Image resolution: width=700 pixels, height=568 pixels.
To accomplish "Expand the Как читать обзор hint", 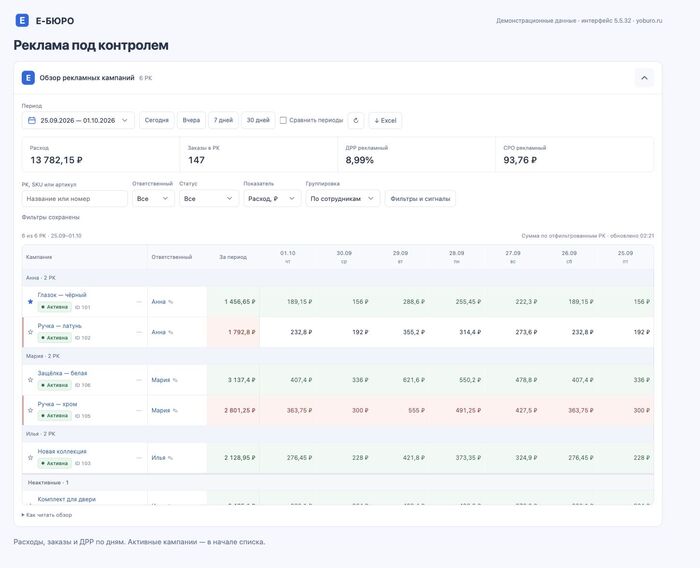I will tap(47, 515).
